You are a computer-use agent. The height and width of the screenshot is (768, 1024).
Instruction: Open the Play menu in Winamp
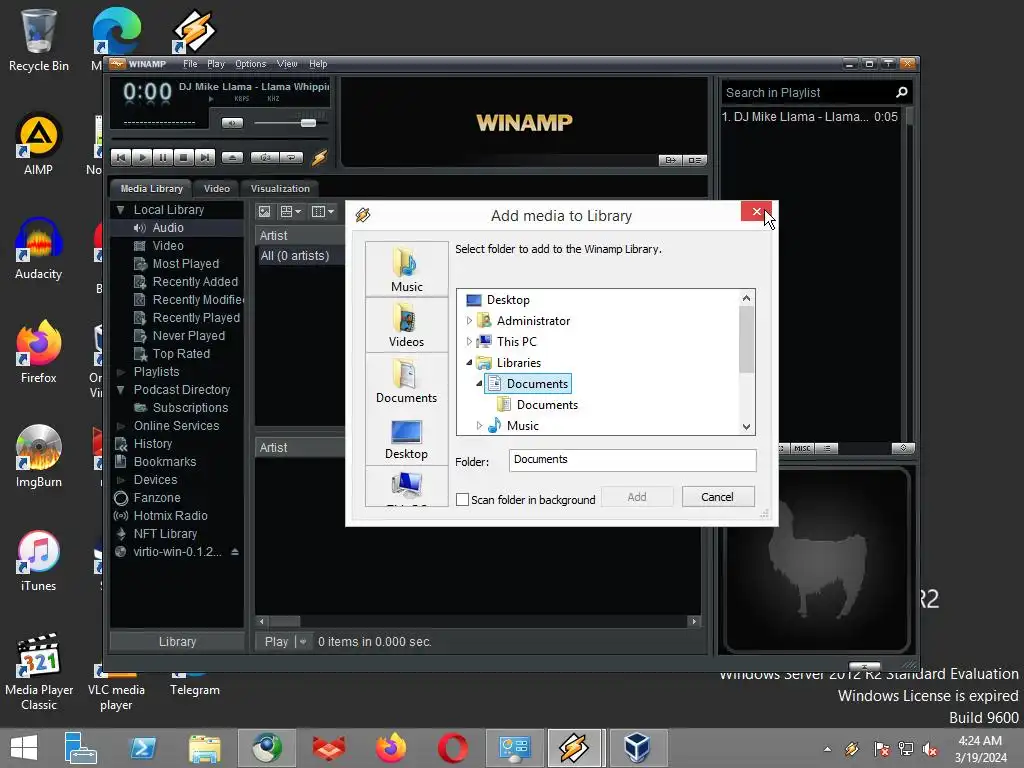click(216, 64)
